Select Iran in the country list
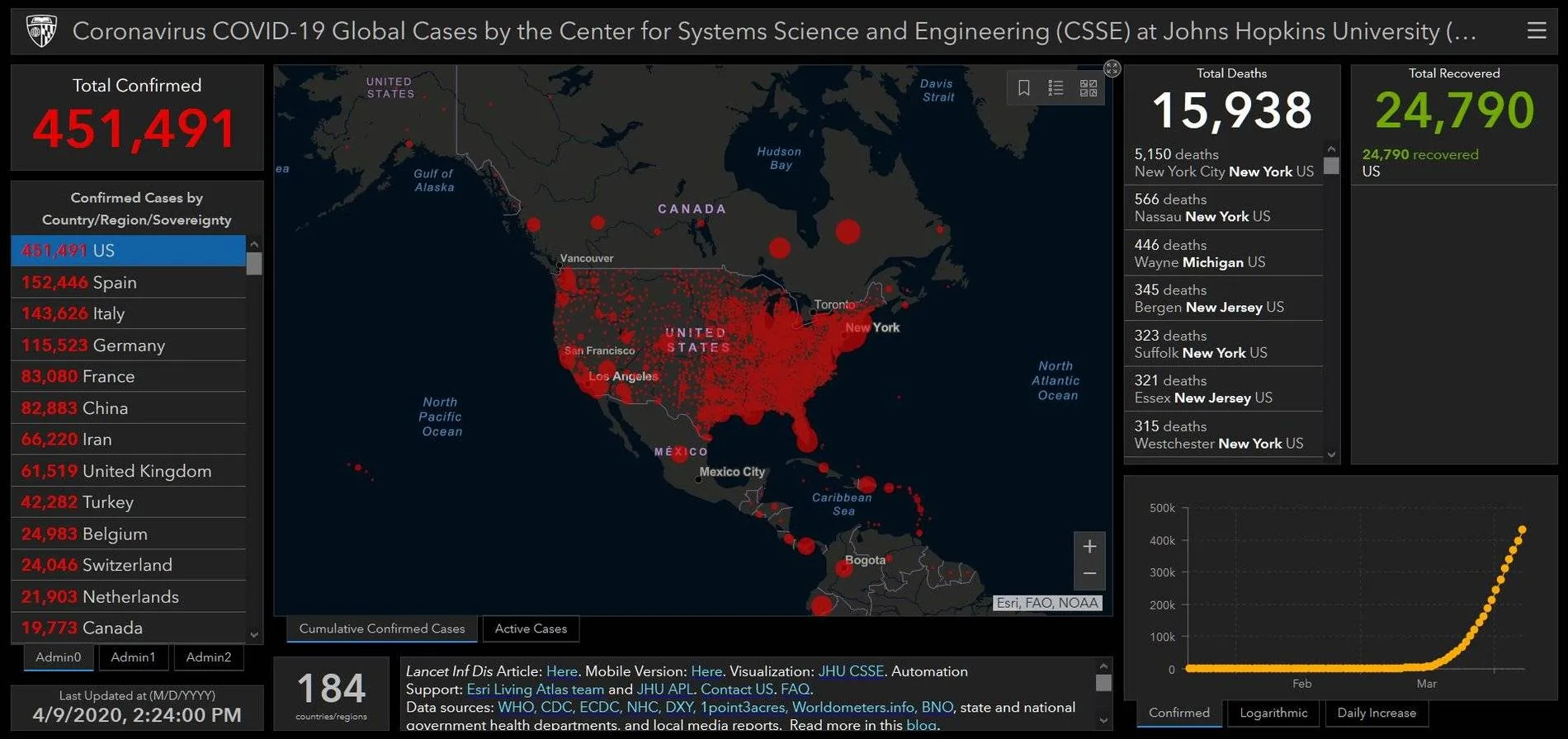Viewport: 1568px width, 739px height. [x=129, y=439]
